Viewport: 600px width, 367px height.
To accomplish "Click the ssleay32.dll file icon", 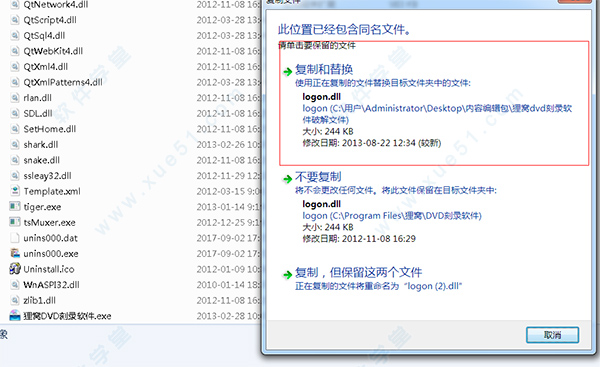I will (15, 176).
